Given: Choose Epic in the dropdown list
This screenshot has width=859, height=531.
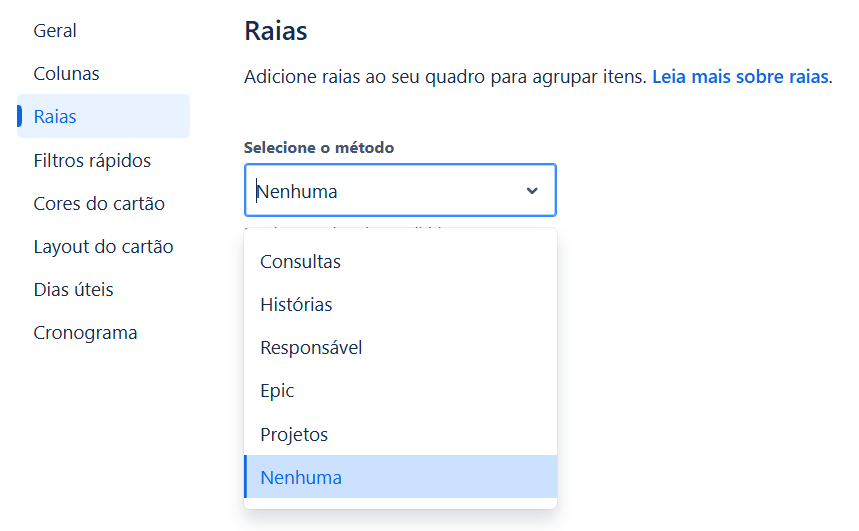Looking at the screenshot, I should (x=400, y=391).
